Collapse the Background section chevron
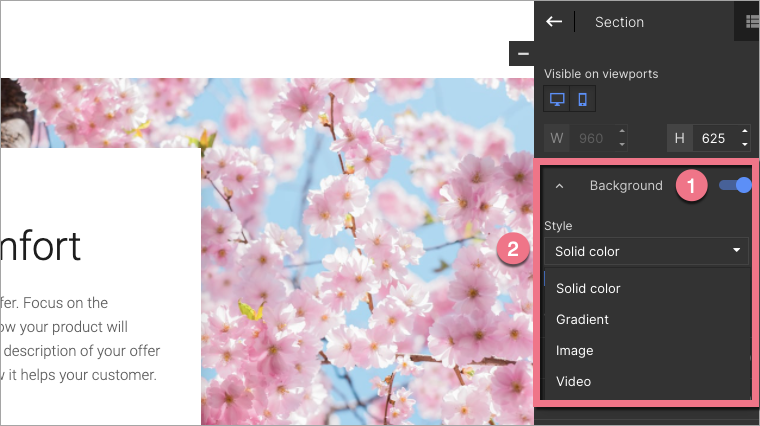Viewport: 760px width, 426px height. click(559, 186)
